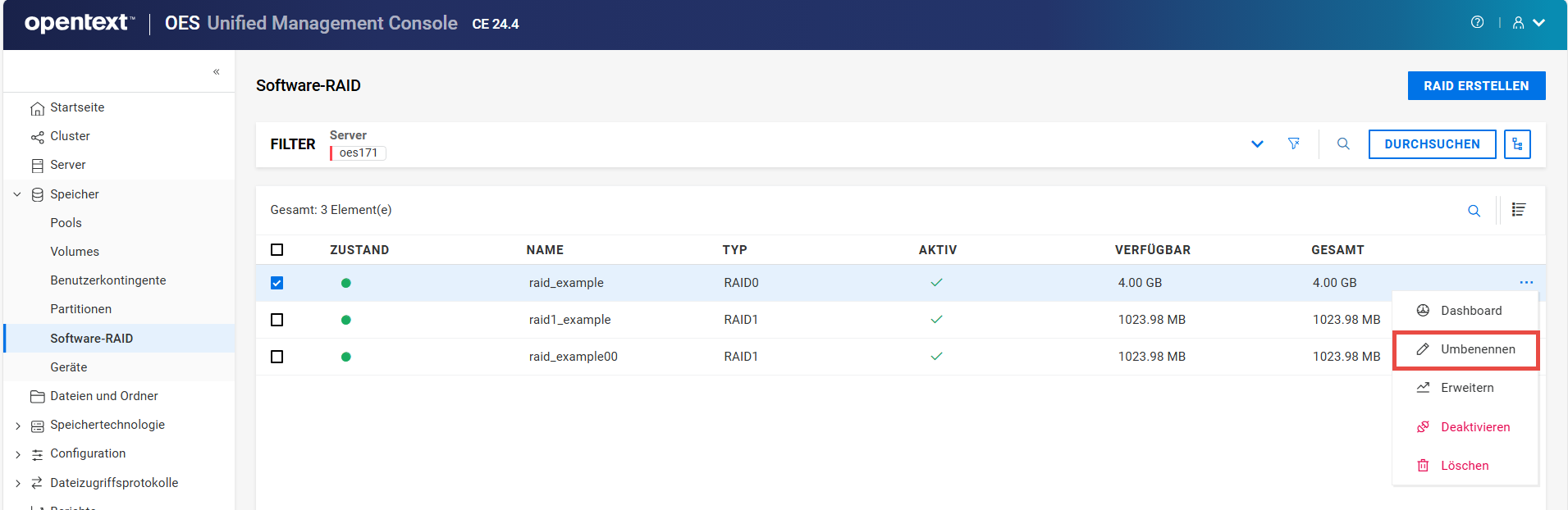Screen dimensions: 1568x510
Task: Toggle the select-all header checkbox
Action: 277,250
